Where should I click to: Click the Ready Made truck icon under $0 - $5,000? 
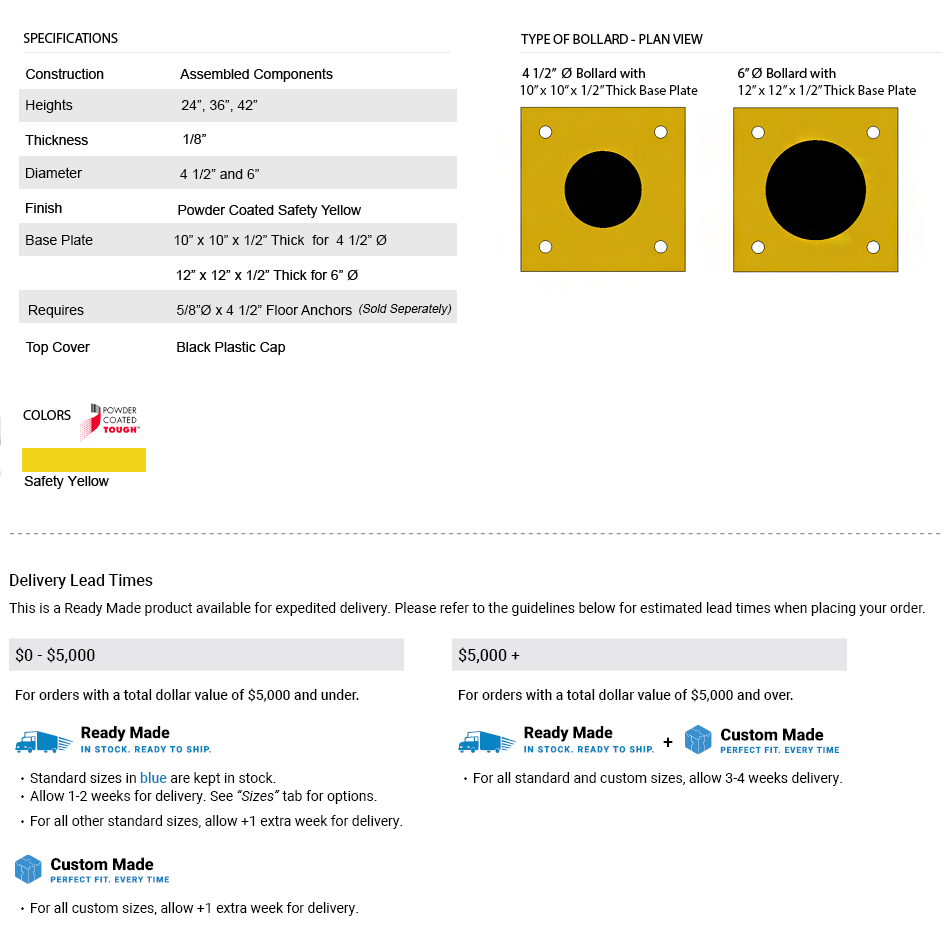(x=44, y=741)
